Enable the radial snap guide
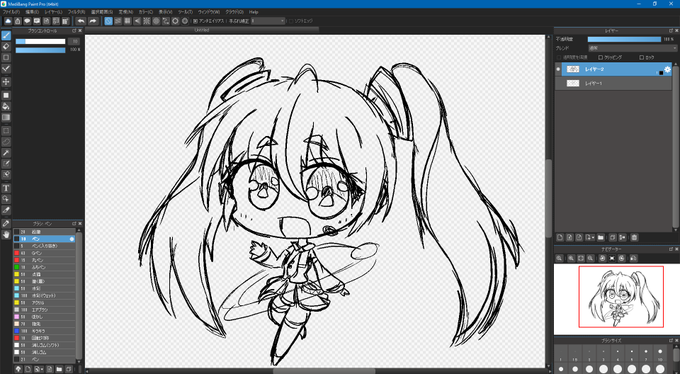The width and height of the screenshot is (680, 374). click(x=147, y=21)
